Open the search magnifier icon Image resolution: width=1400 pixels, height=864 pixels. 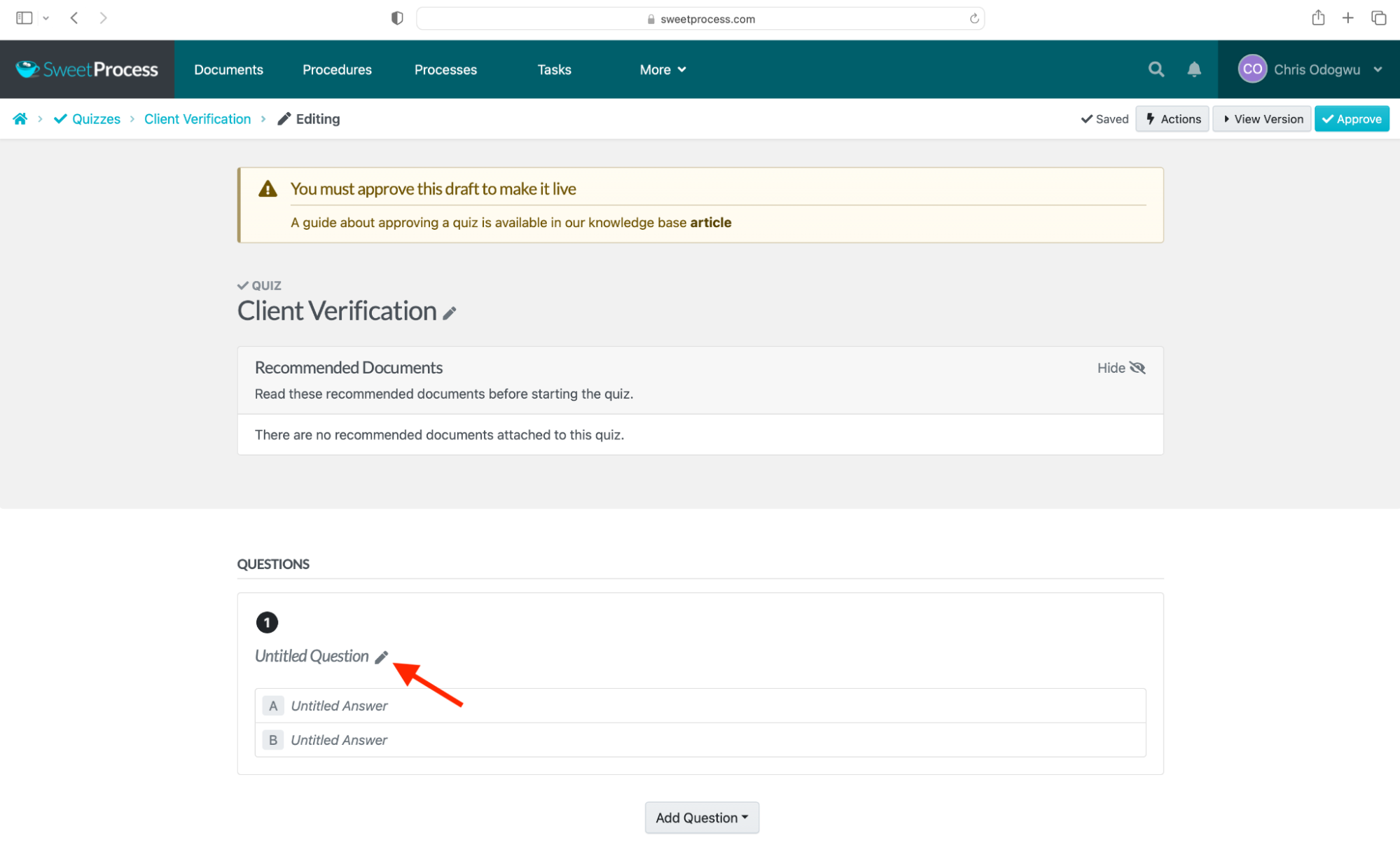[x=1156, y=69]
